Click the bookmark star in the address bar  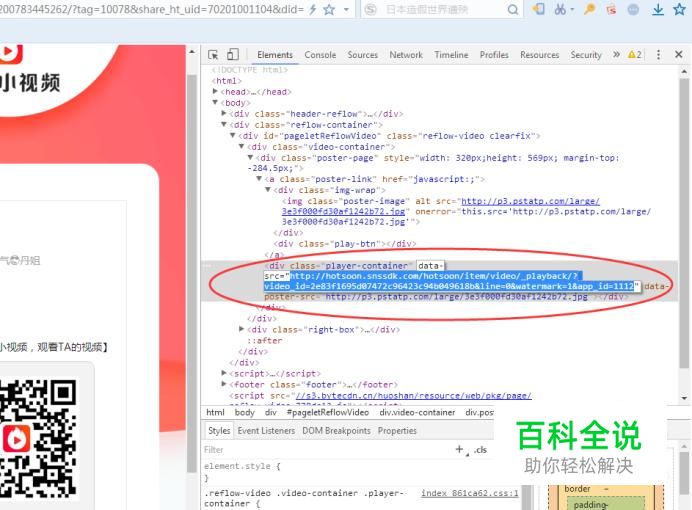tap(329, 9)
